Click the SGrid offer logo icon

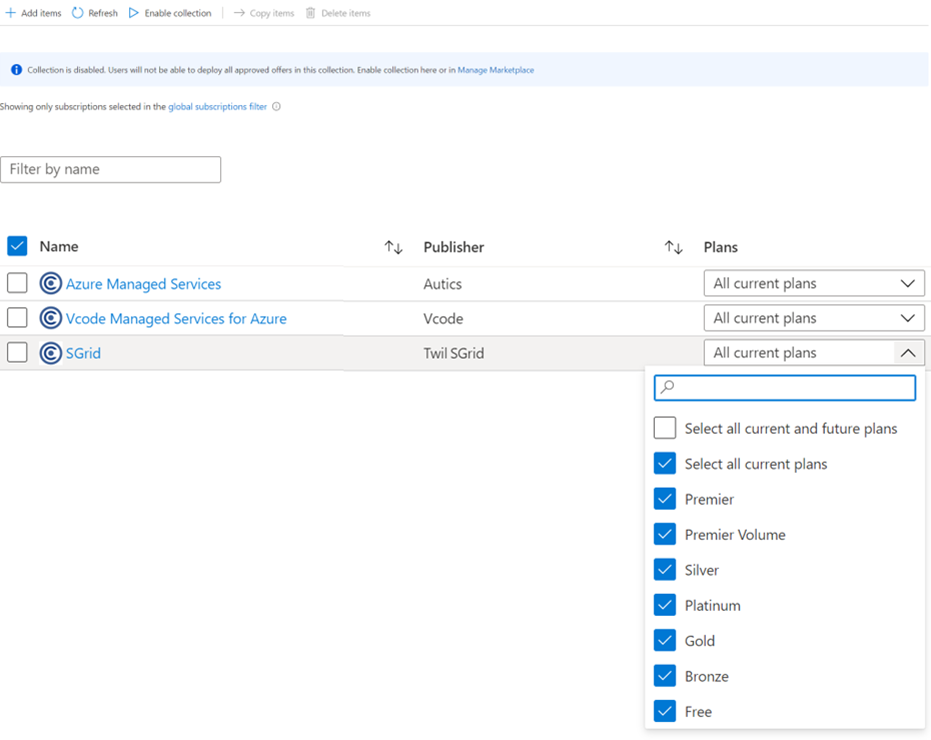51,353
